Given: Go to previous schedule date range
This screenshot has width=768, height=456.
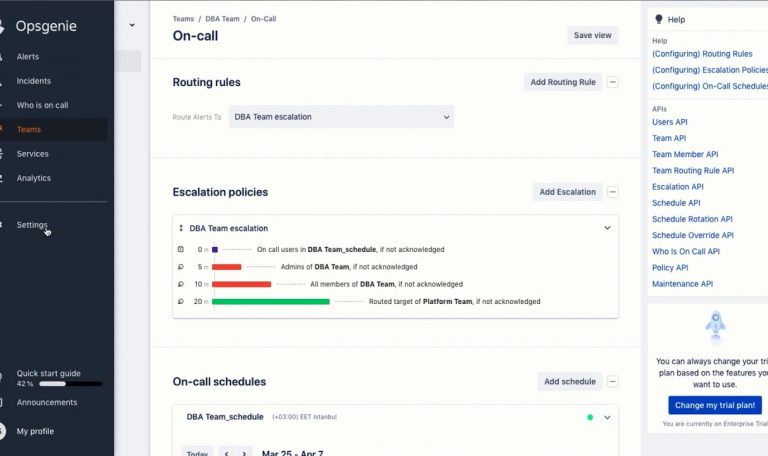Looking at the screenshot, I should pos(227,454).
